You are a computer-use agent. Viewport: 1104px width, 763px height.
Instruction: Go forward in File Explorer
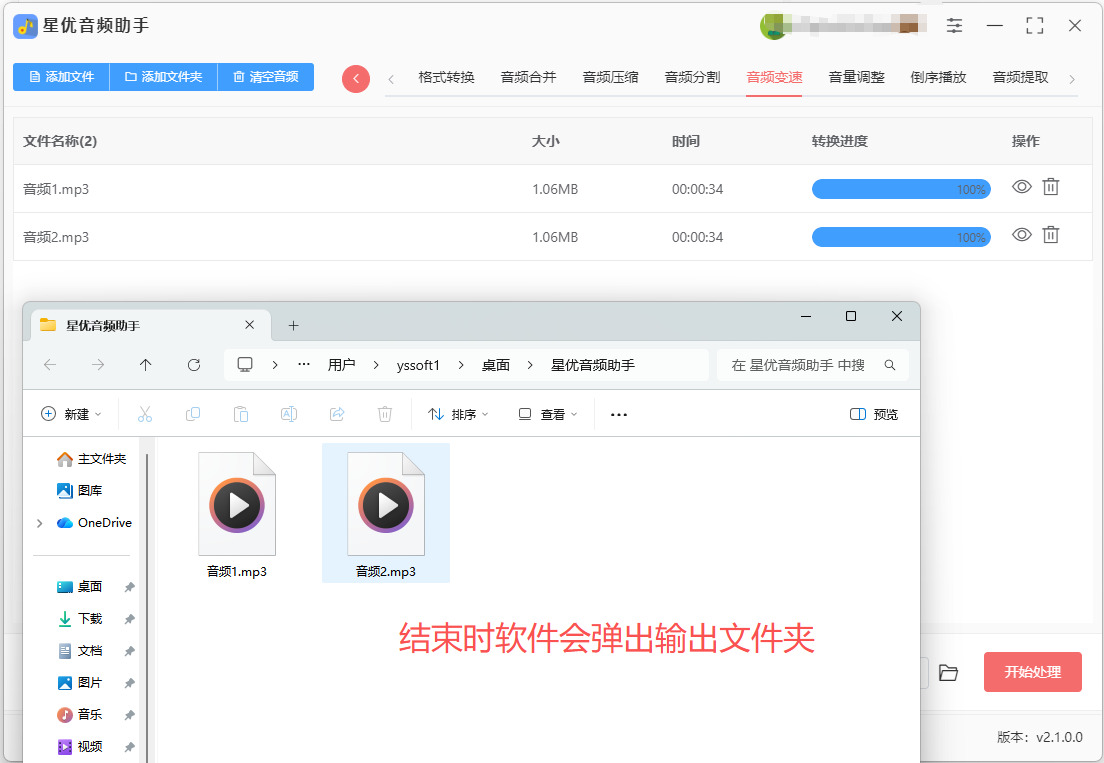98,365
